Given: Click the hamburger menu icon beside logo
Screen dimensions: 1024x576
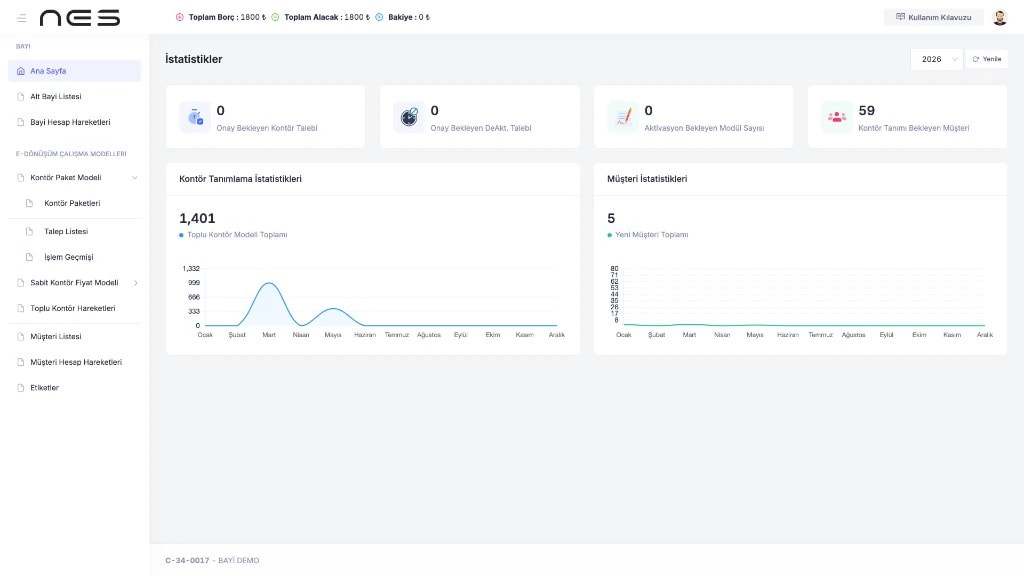Looking at the screenshot, I should click(22, 18).
